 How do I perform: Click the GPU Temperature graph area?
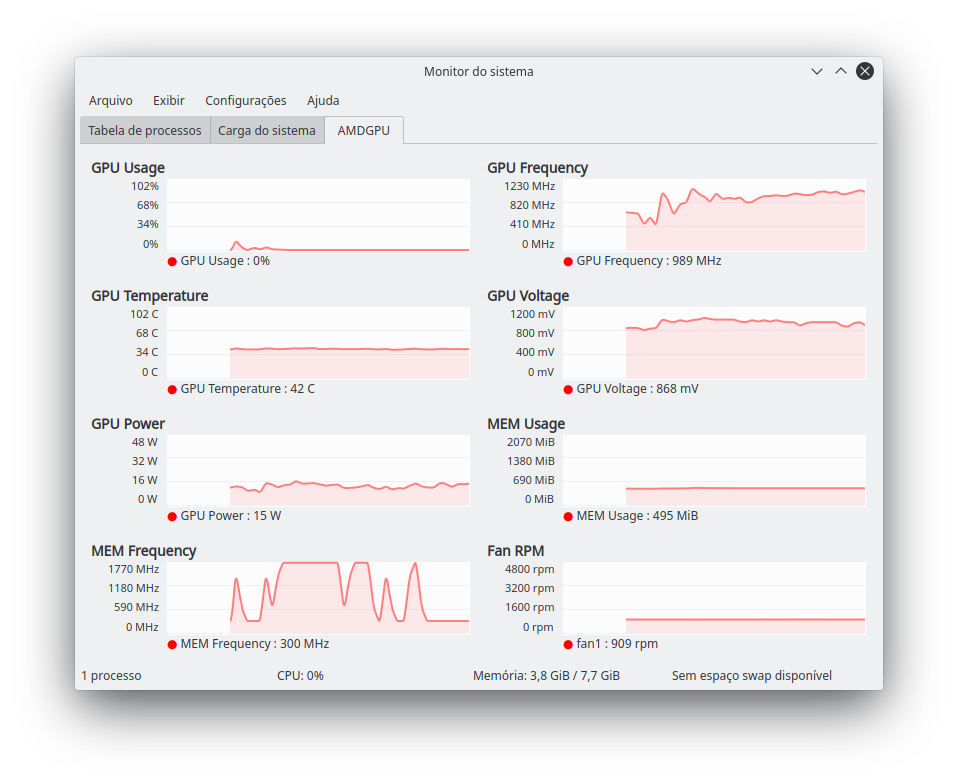(318, 343)
